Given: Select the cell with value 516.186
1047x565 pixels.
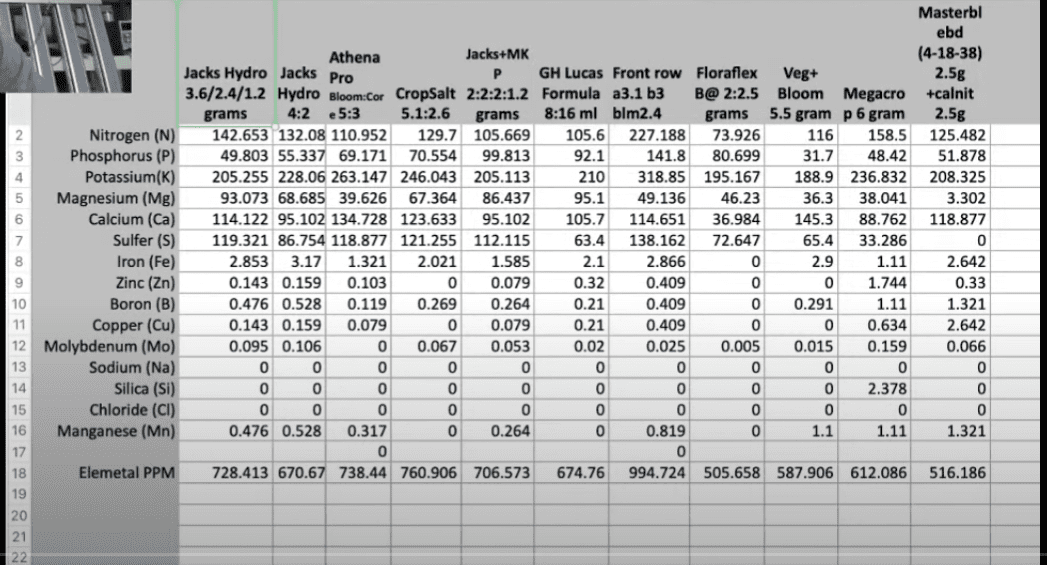Looking at the screenshot, I should coord(950,473).
